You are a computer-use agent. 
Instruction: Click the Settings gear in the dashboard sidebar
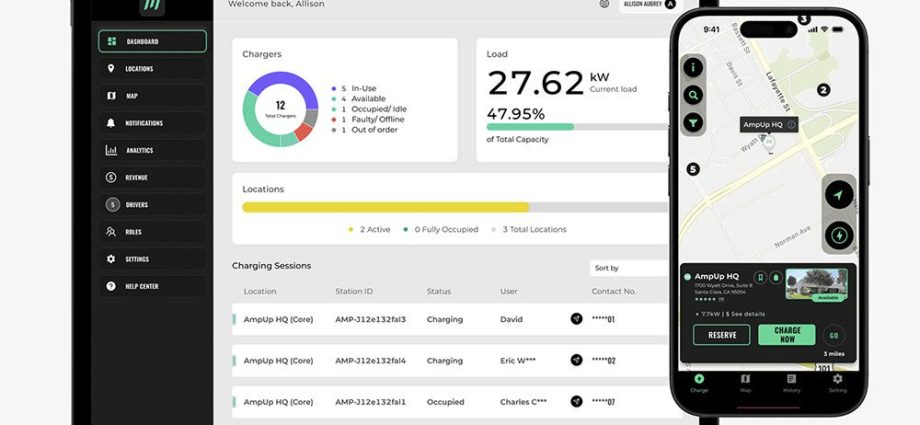111,259
